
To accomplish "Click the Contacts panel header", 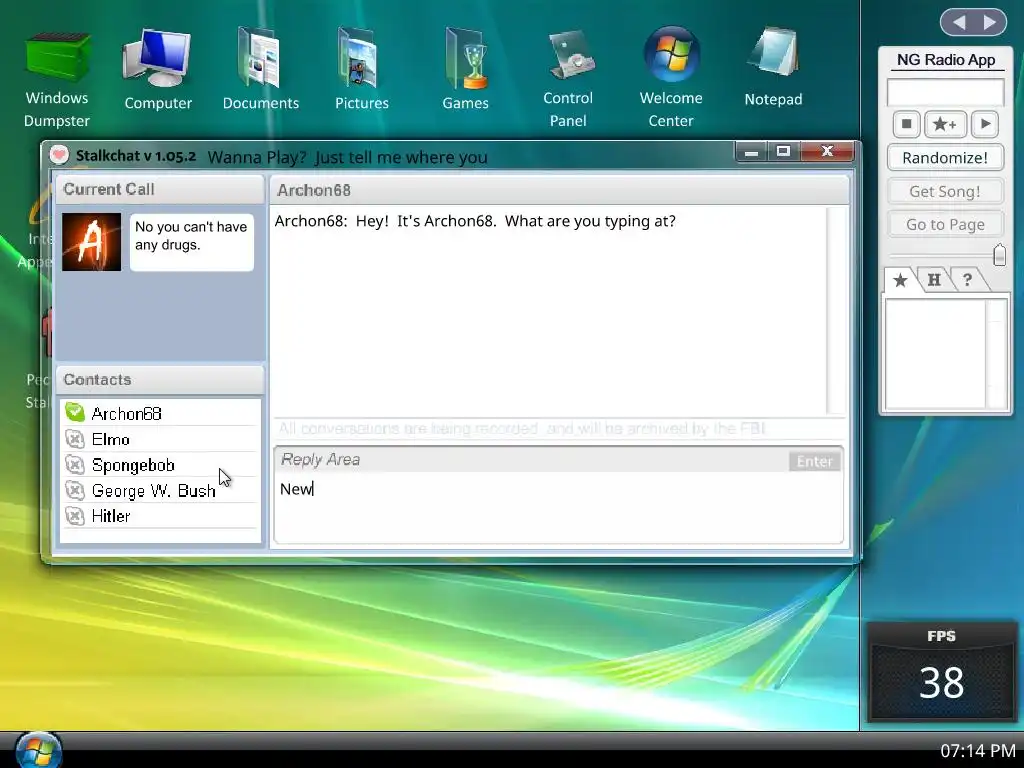I will 160,379.
